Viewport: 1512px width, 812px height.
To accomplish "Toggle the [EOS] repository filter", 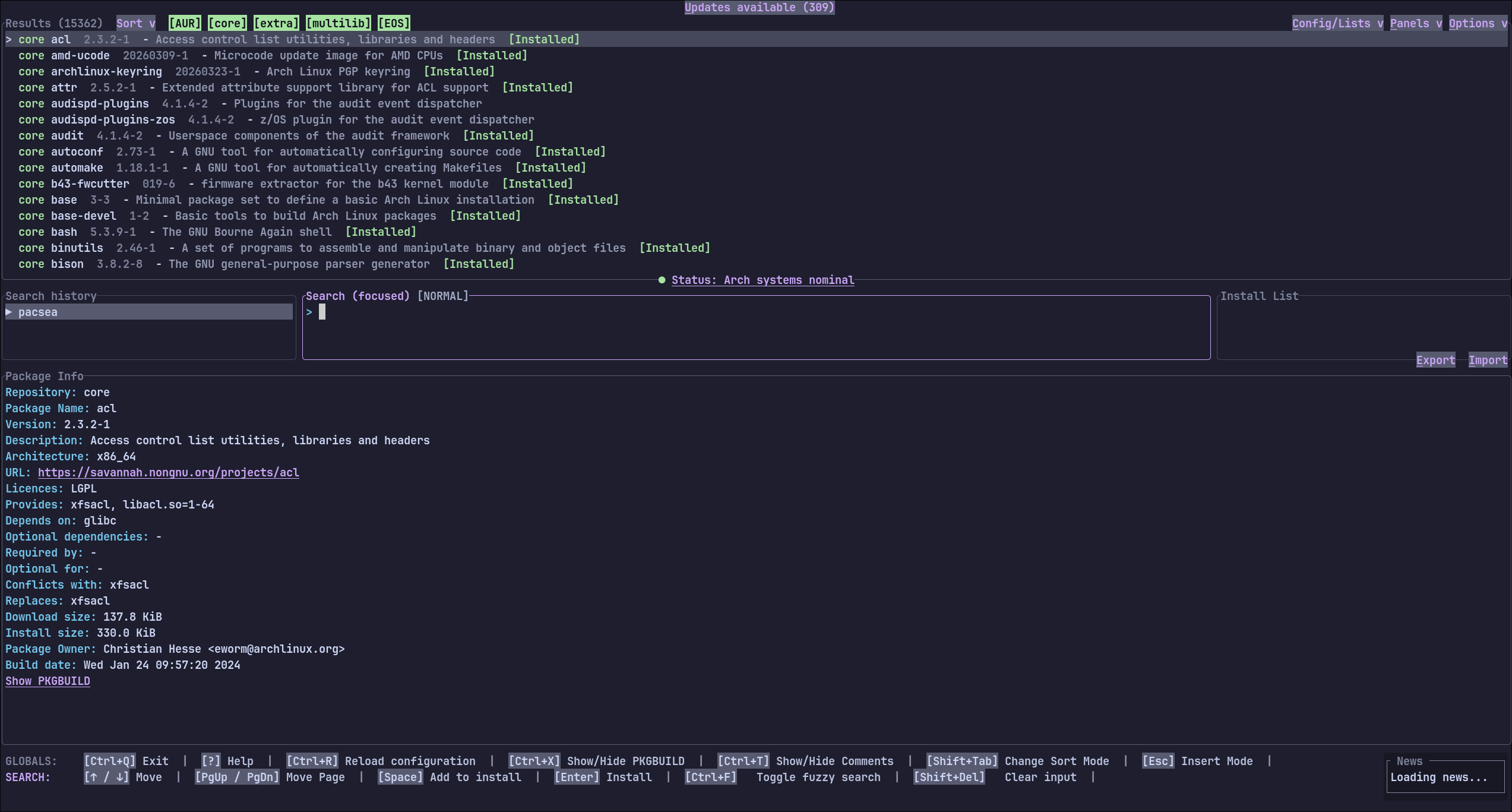I will 394,23.
